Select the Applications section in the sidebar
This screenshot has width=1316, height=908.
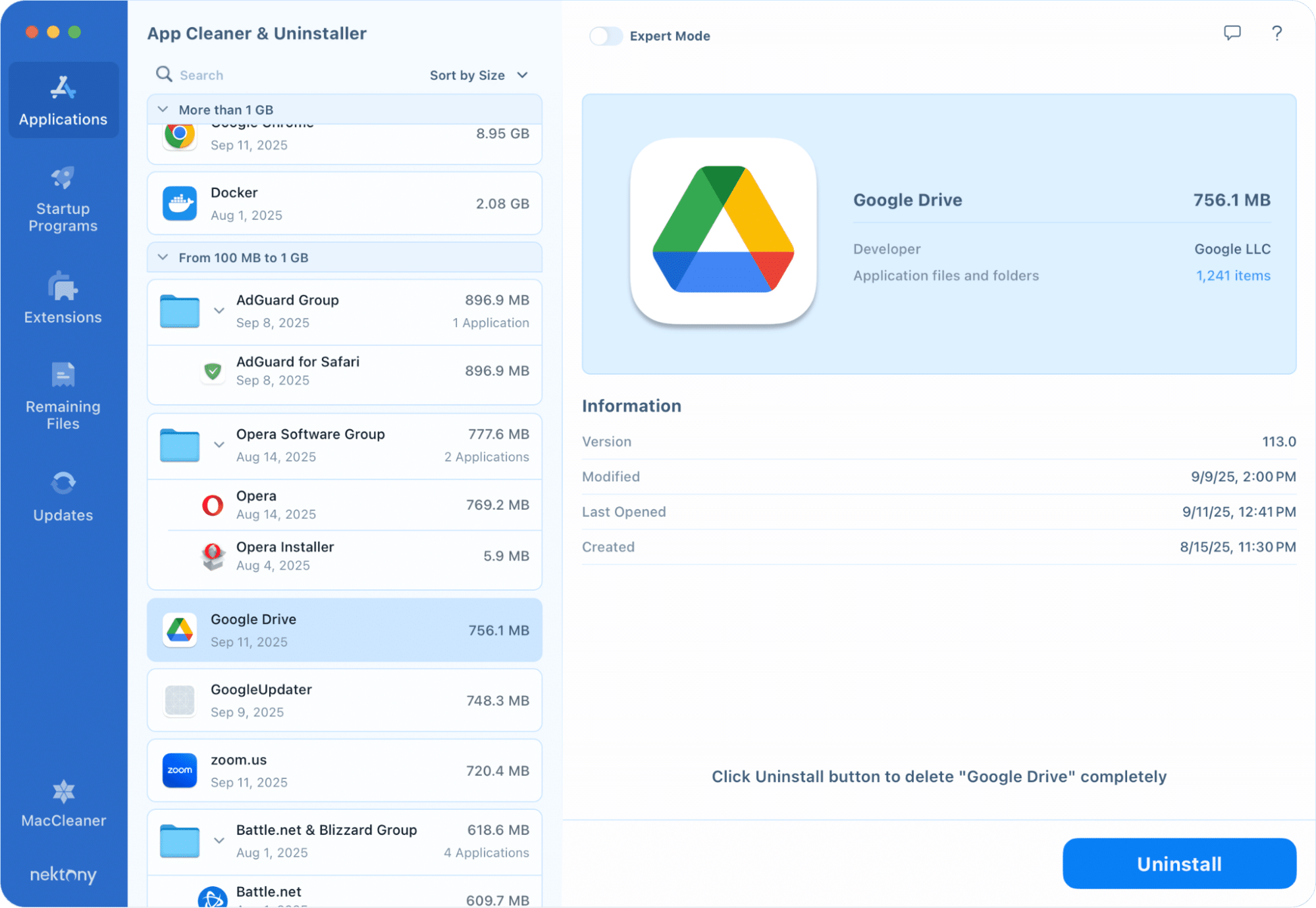(x=63, y=99)
